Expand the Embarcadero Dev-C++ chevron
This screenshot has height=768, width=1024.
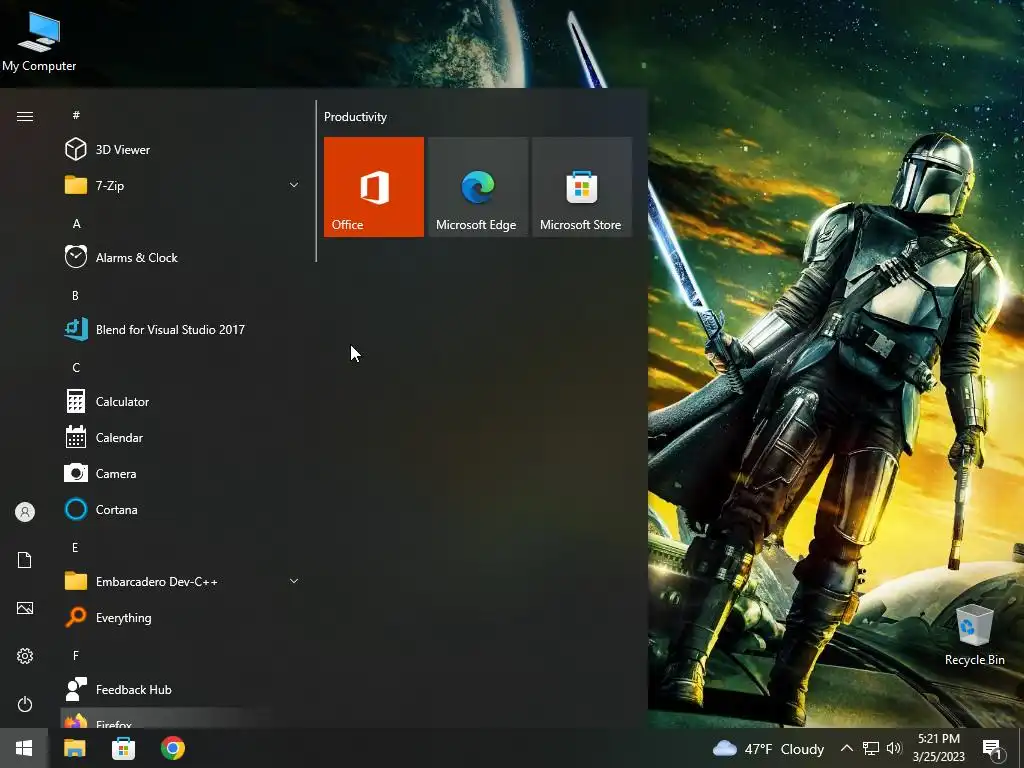(x=294, y=581)
